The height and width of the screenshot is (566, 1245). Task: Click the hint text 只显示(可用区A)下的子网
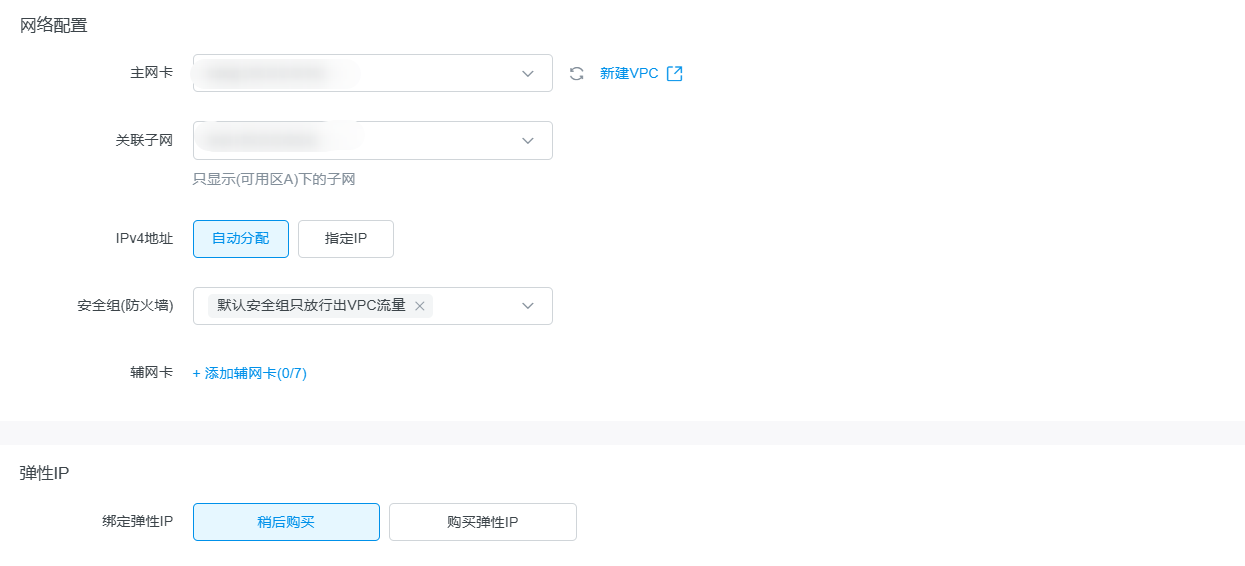(274, 180)
